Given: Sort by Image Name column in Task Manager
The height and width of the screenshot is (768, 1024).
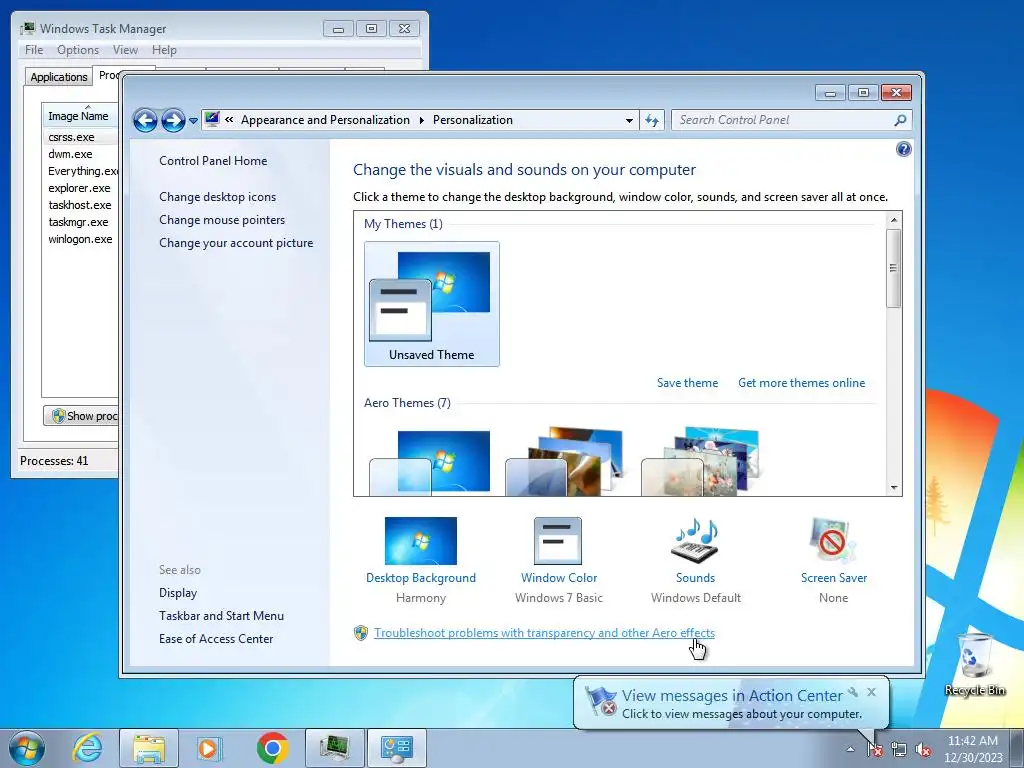Looking at the screenshot, I should (78, 116).
